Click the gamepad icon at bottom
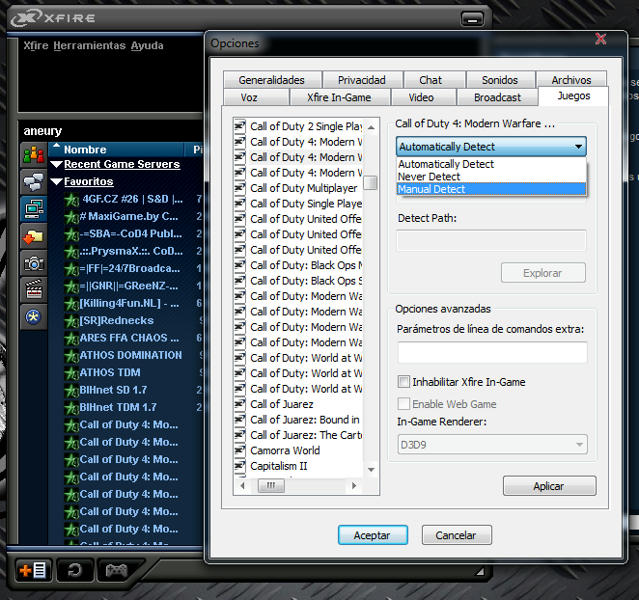The width and height of the screenshot is (639, 600). [x=117, y=570]
